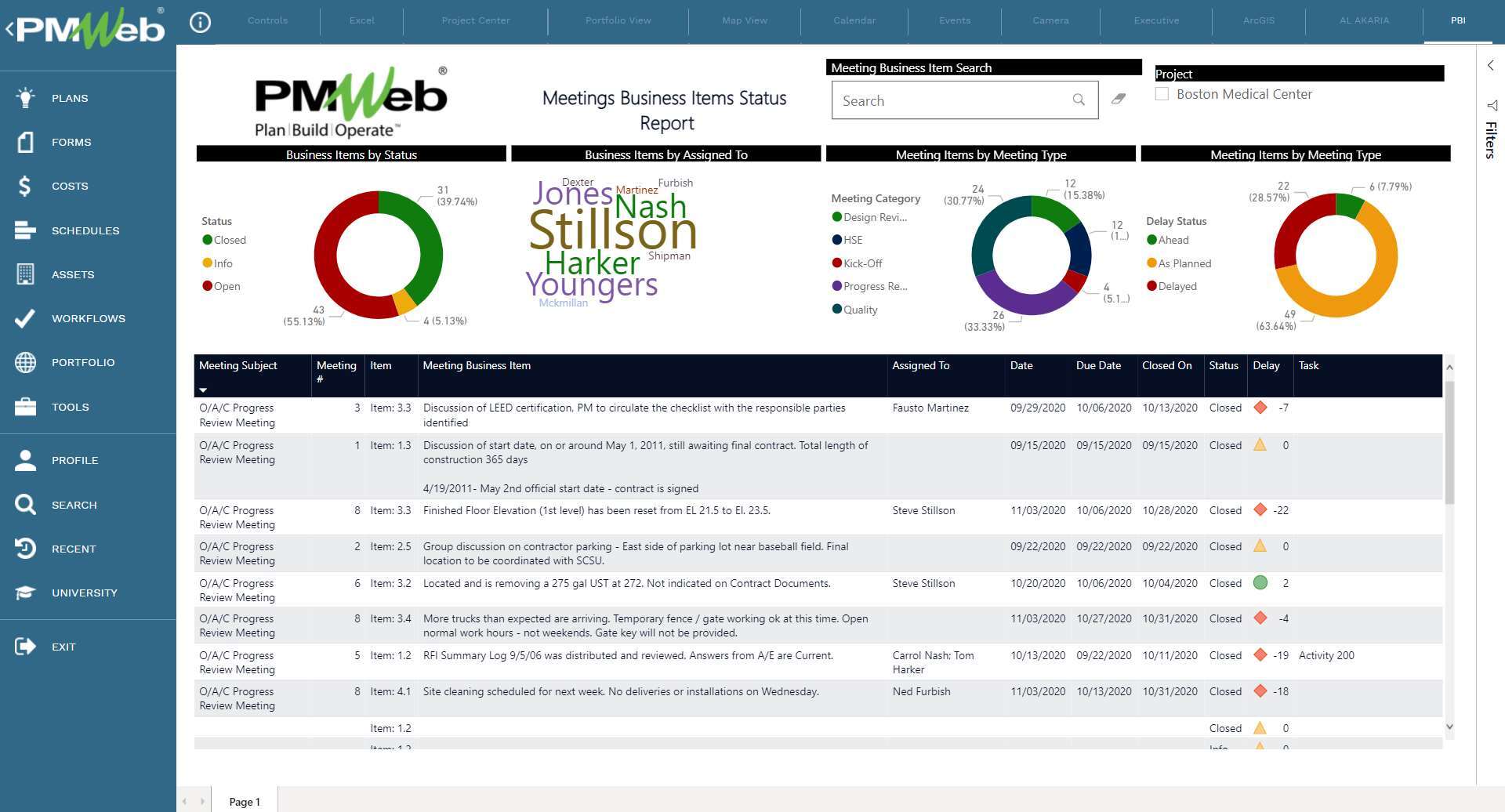This screenshot has height=812, width=1505.
Task: Click the search magnifier icon in search box
Action: click(1079, 100)
